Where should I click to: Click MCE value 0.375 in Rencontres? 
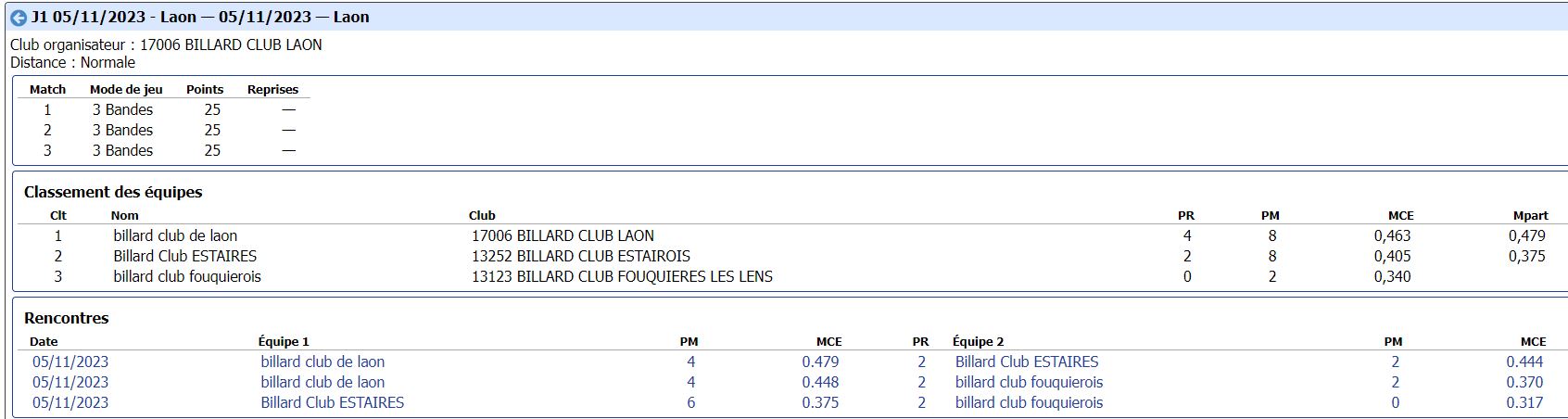[x=820, y=403]
